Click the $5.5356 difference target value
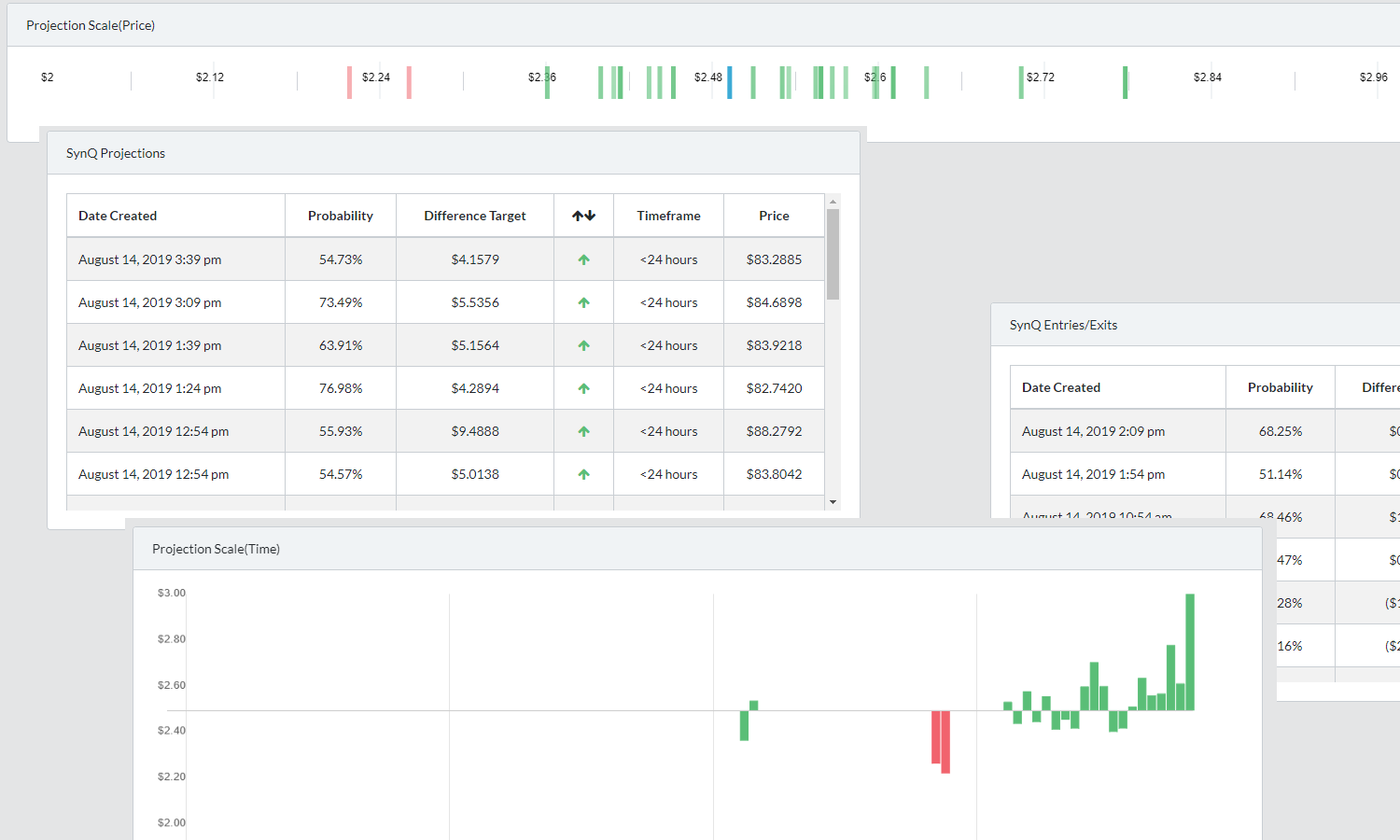Image resolution: width=1400 pixels, height=840 pixels. click(475, 302)
